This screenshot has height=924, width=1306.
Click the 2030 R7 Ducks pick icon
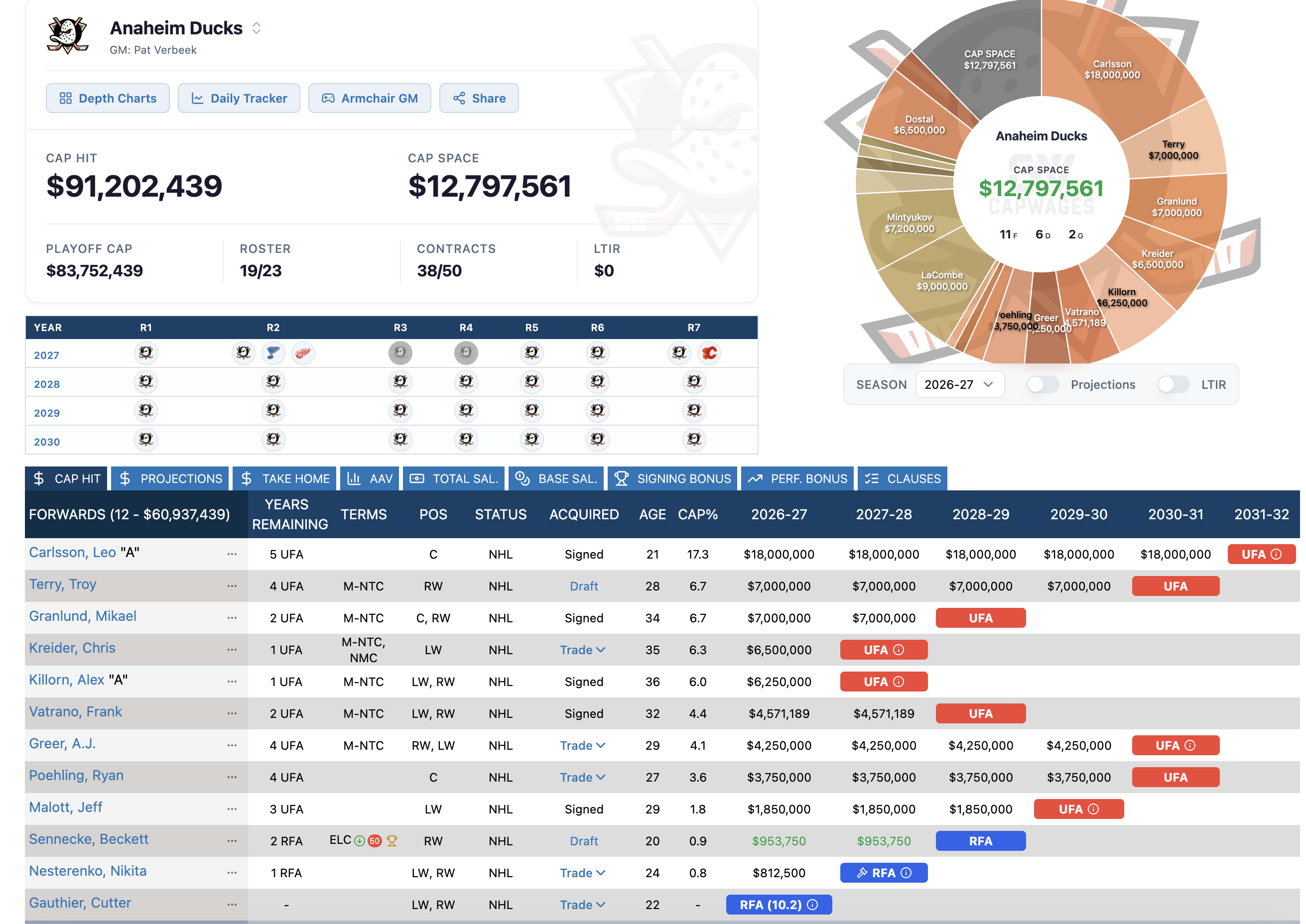click(x=694, y=439)
